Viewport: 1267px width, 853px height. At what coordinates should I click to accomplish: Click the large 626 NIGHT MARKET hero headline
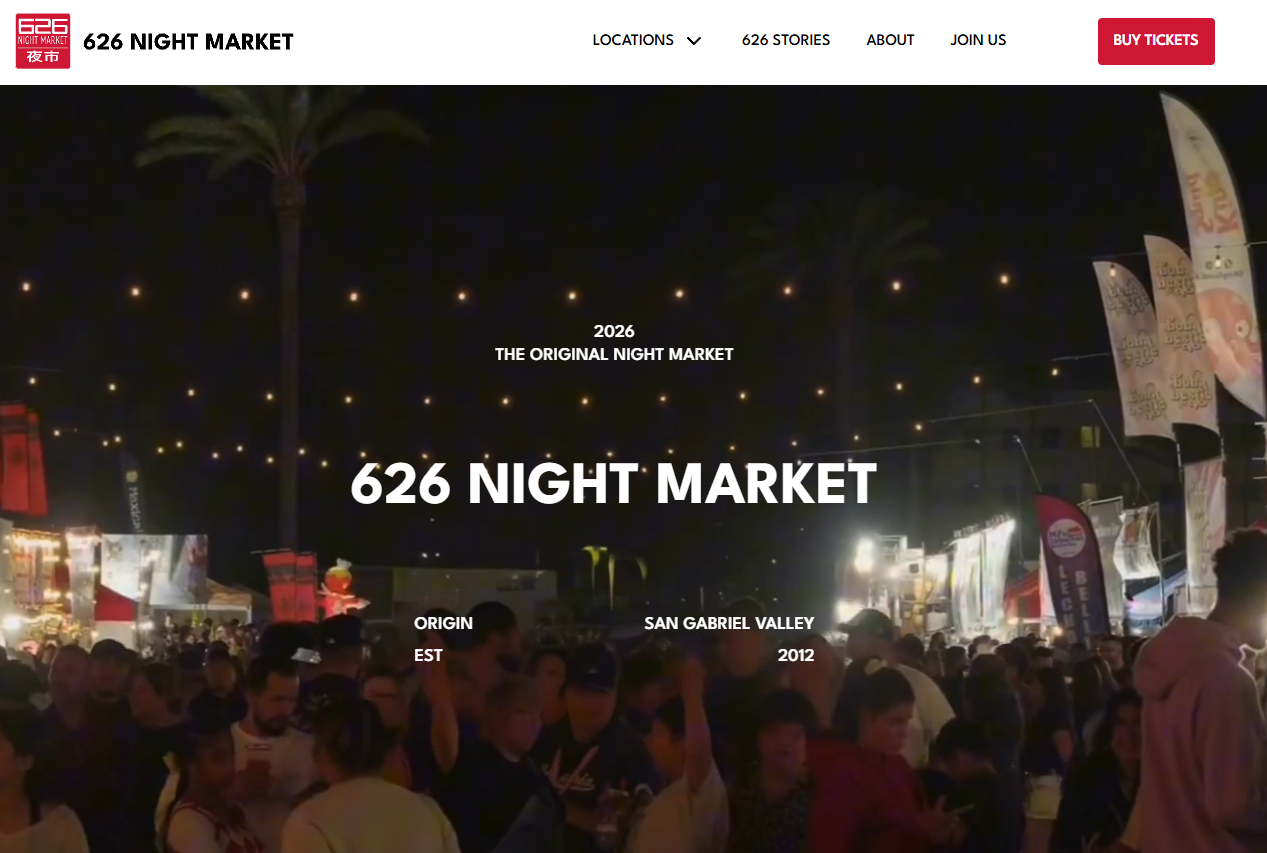tap(613, 484)
